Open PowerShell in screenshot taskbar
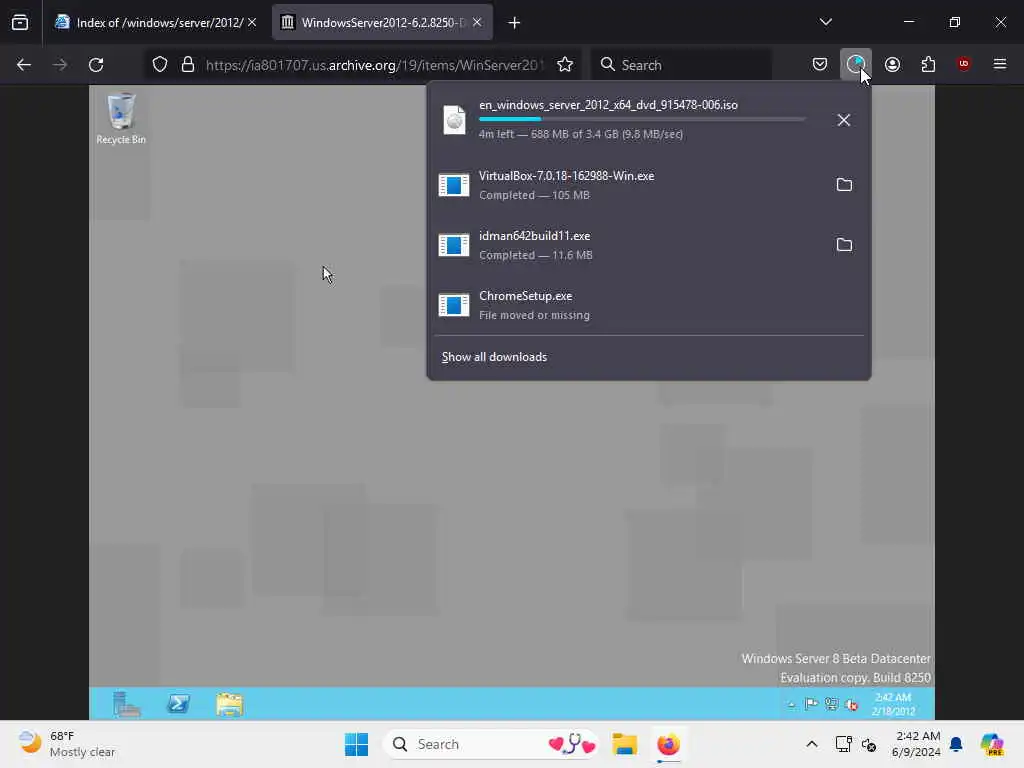This screenshot has width=1024, height=768. pos(178,704)
